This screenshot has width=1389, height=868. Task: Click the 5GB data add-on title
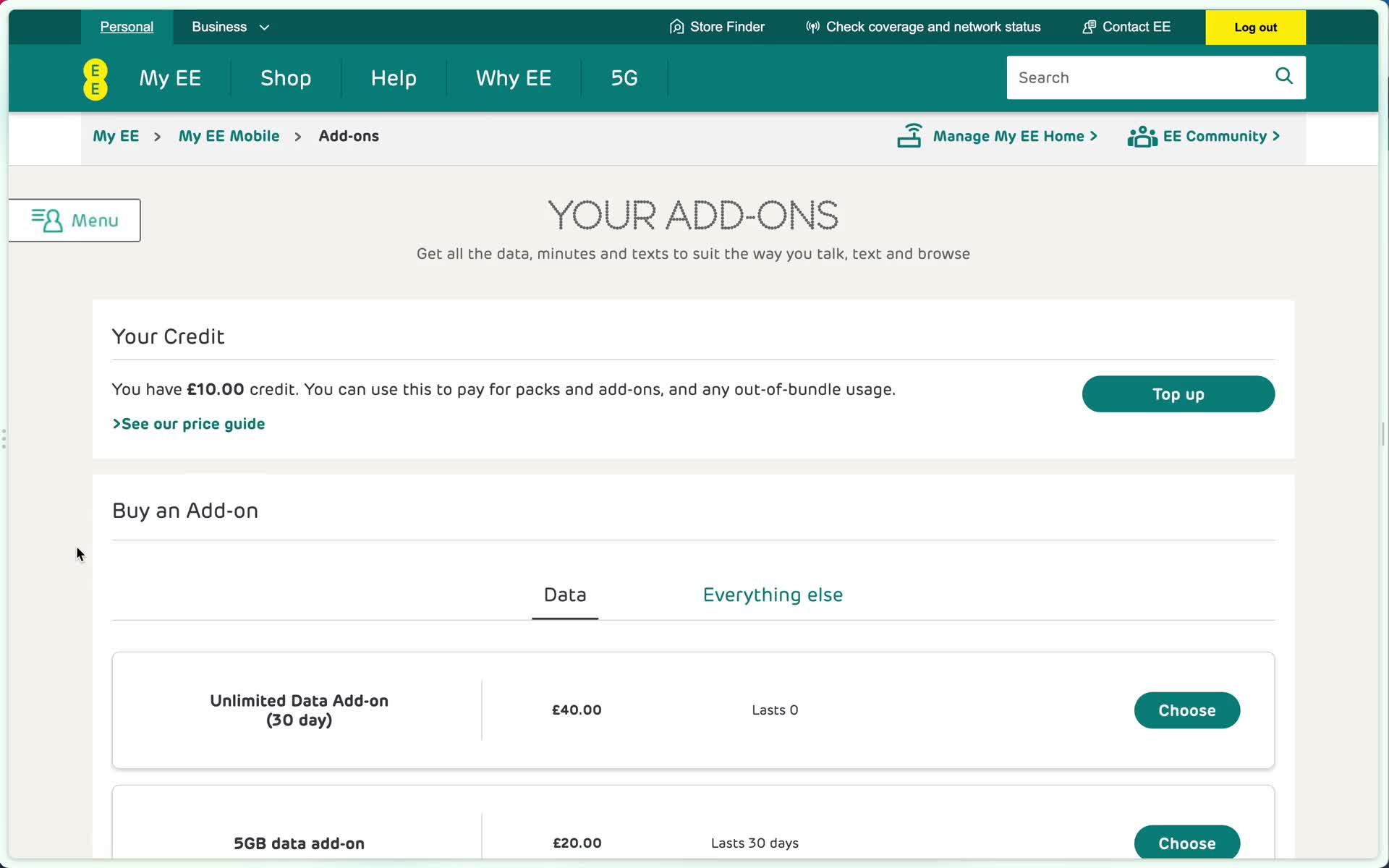pos(299,843)
